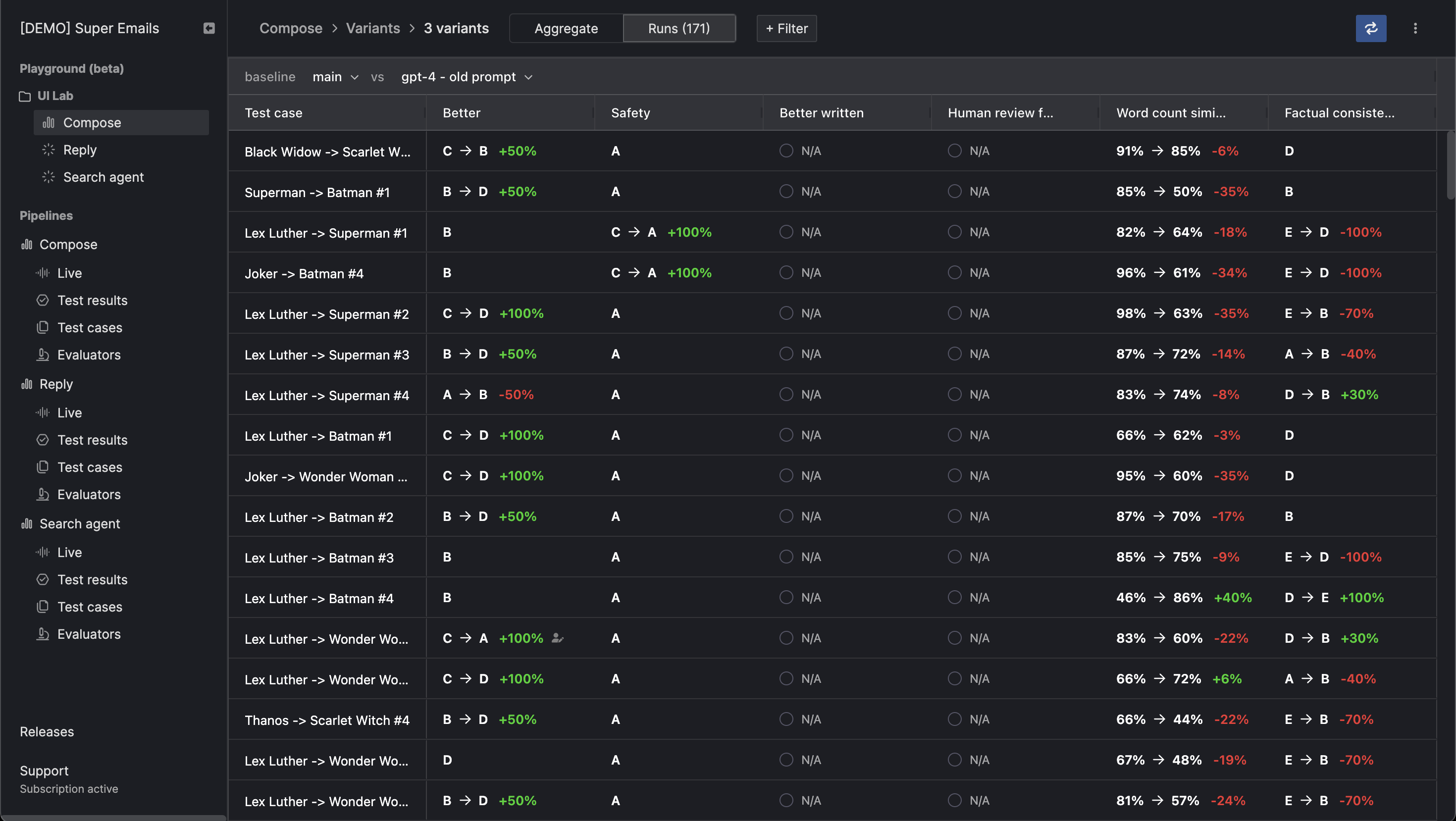Click the UI Lab folder icon
Screen dimensions: 1456x821
25,96
